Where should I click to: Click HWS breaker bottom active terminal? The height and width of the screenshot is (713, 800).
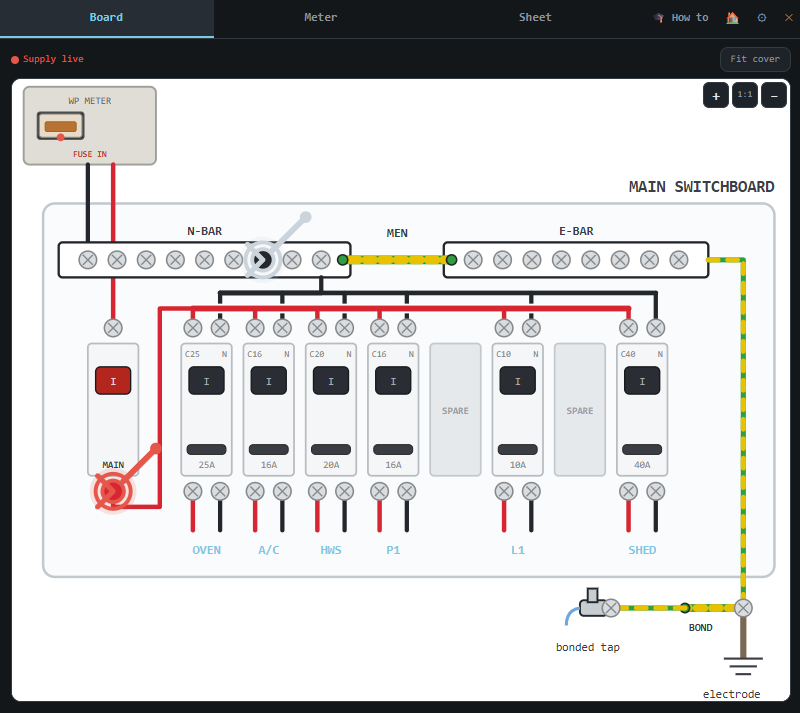(x=317, y=491)
